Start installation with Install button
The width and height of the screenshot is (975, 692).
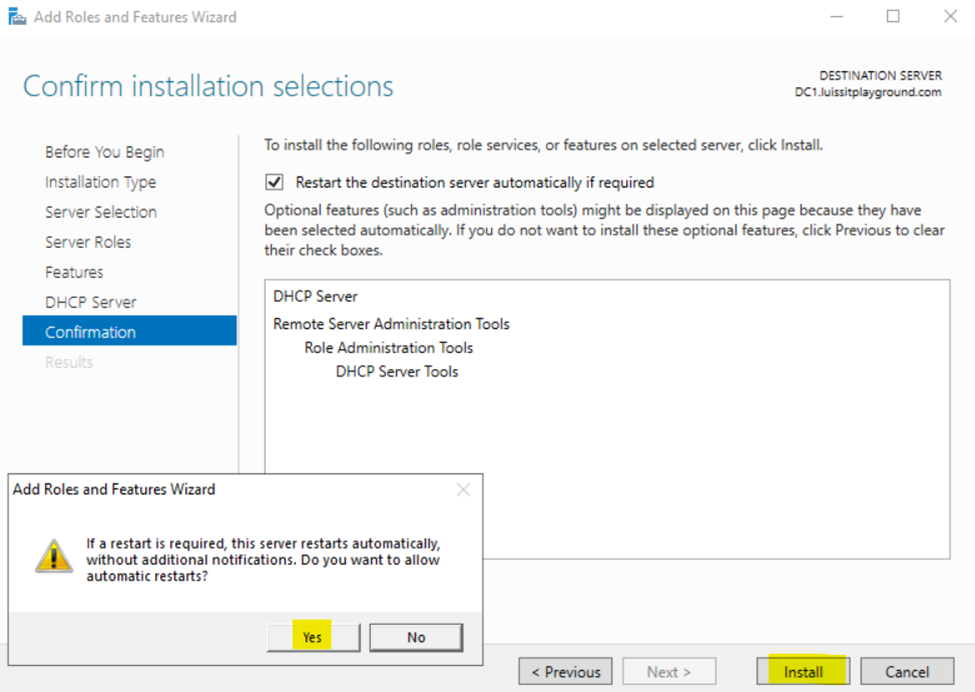coord(803,671)
